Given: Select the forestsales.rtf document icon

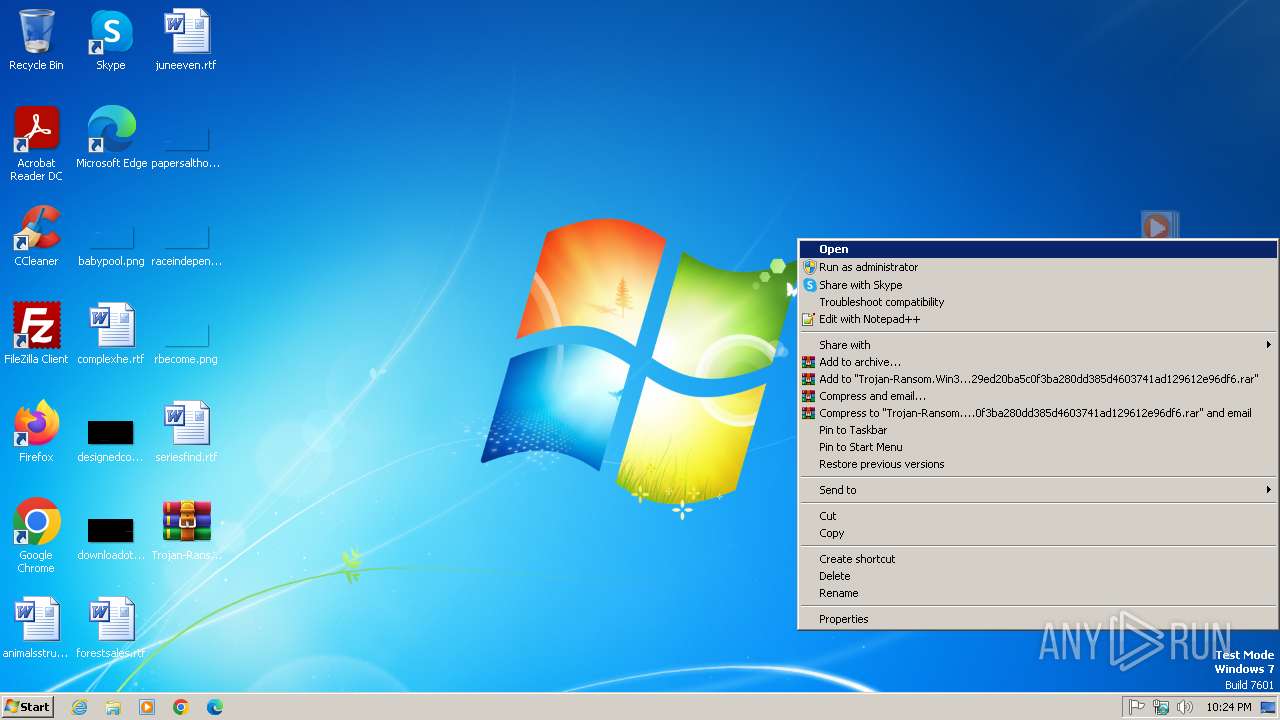Looking at the screenshot, I should [111, 628].
